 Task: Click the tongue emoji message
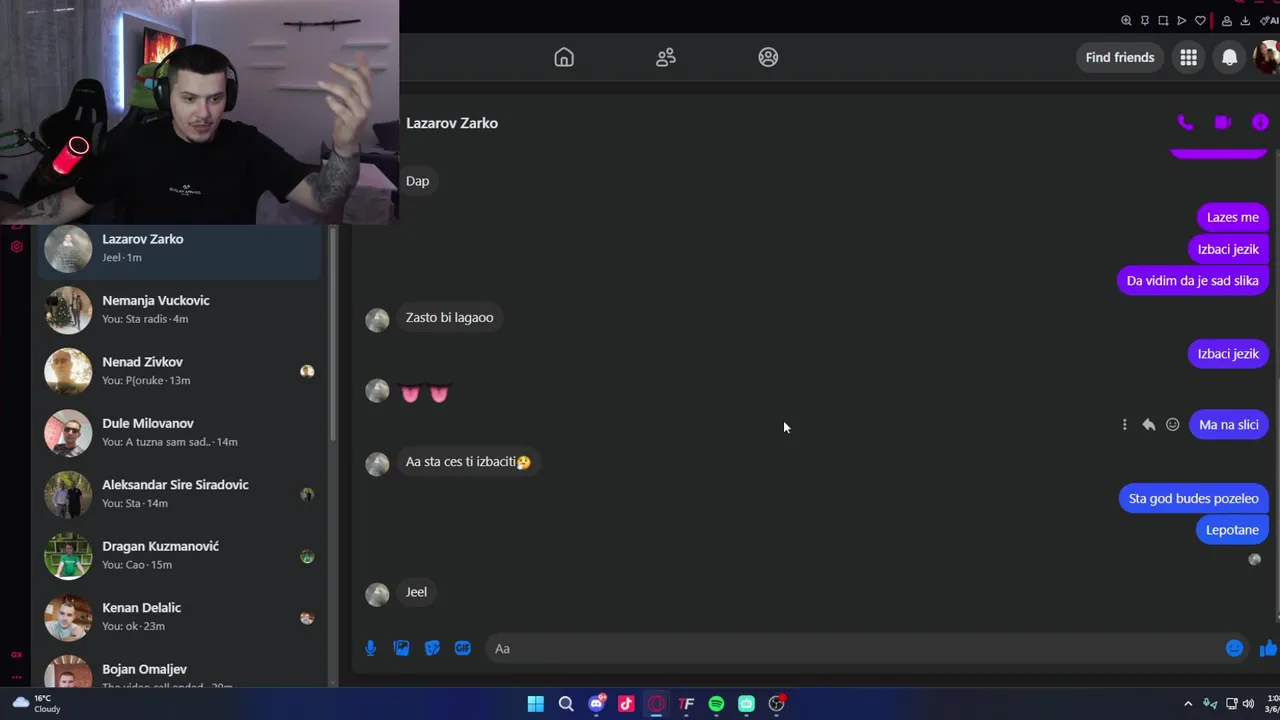pos(424,393)
